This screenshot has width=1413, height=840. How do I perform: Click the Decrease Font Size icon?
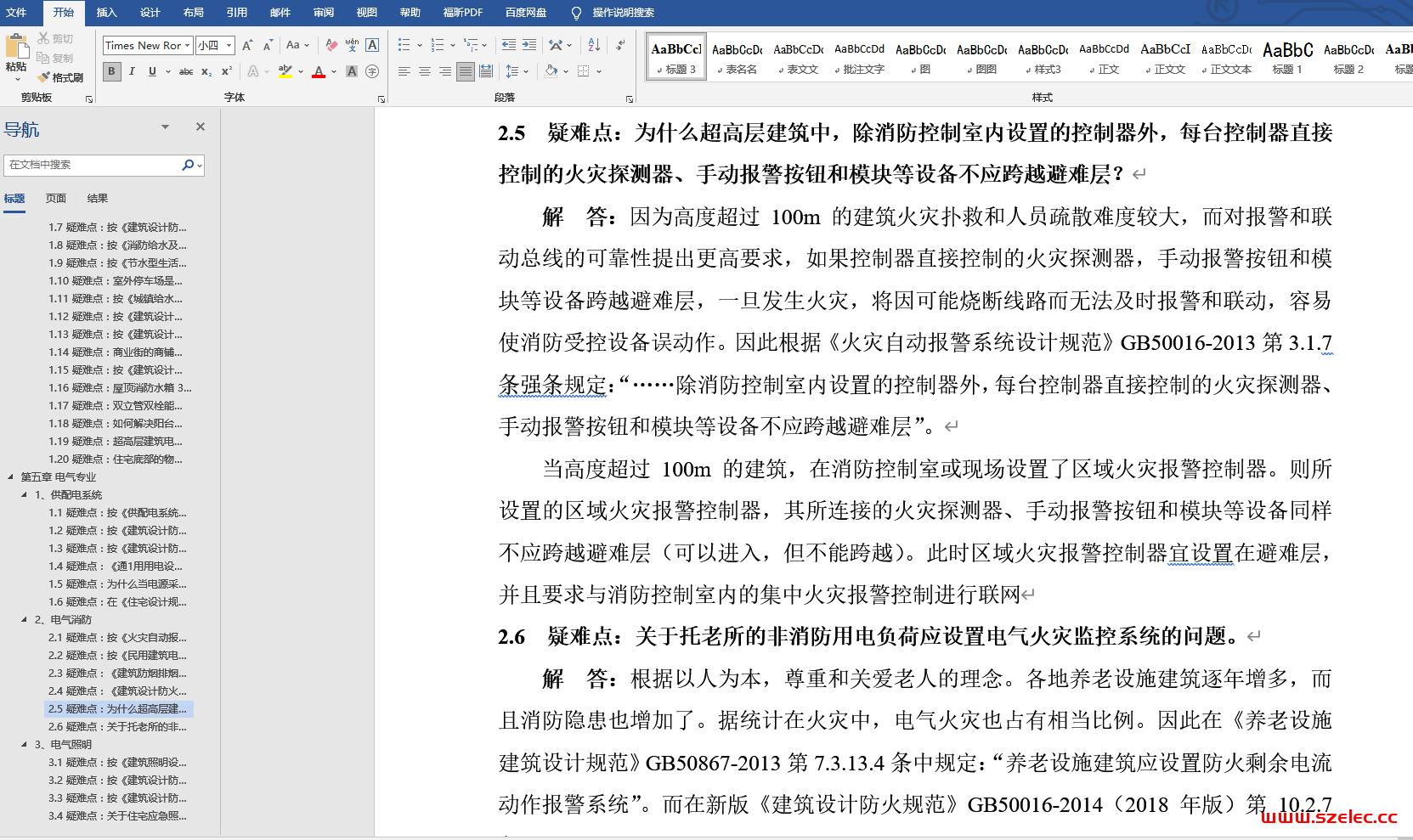[268, 45]
